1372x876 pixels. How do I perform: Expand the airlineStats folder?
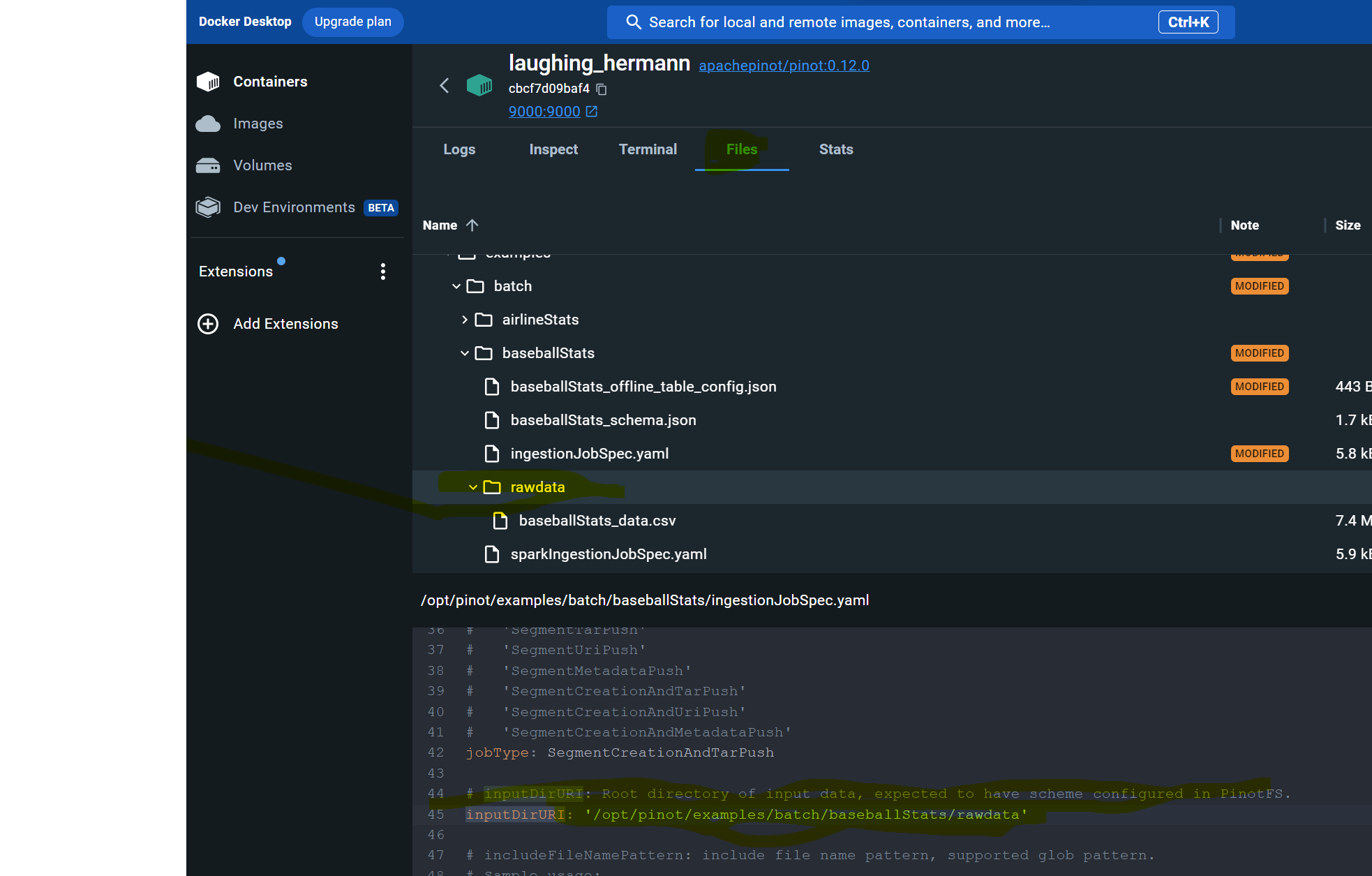[x=465, y=319]
